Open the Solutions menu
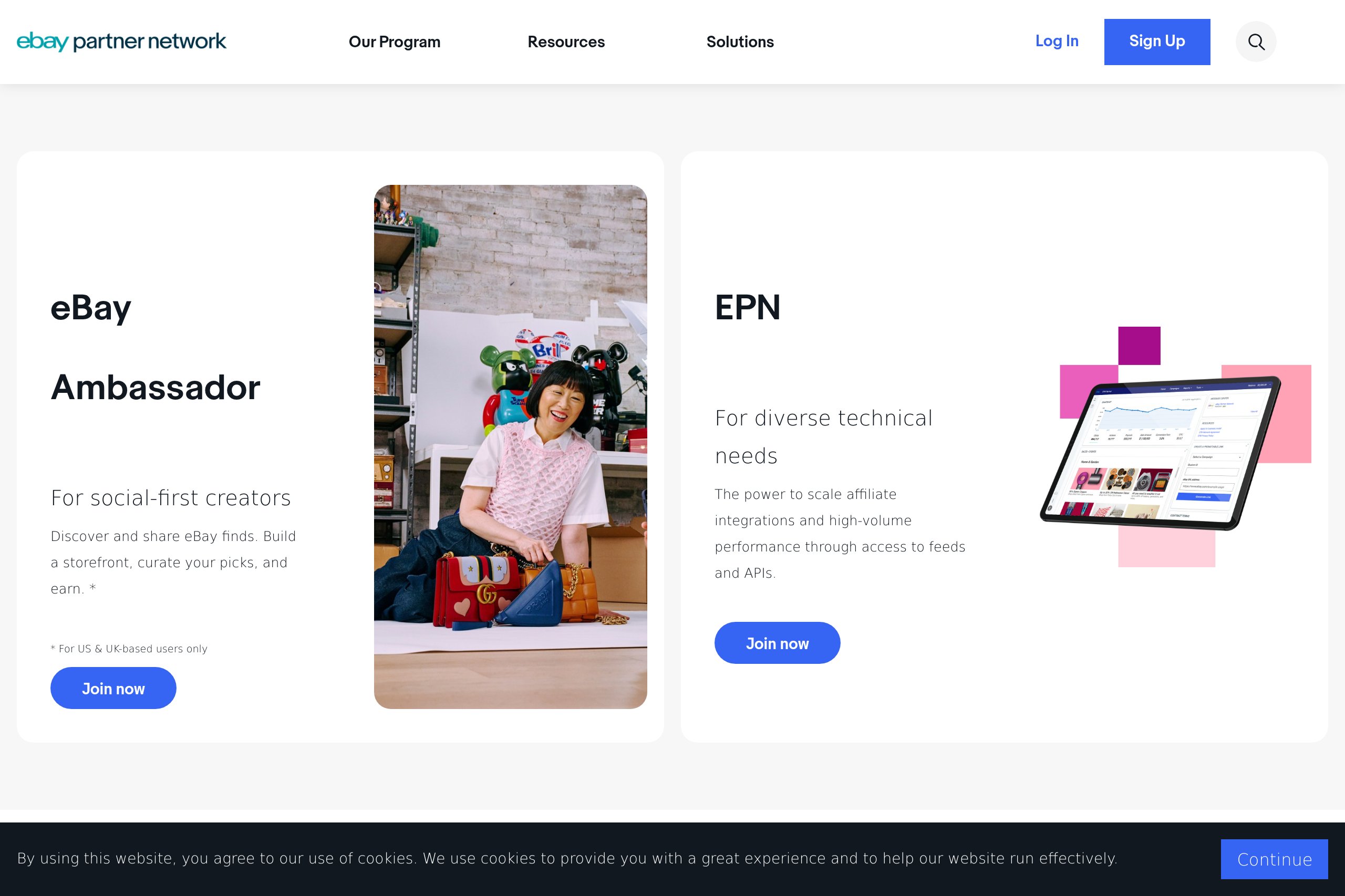This screenshot has width=1345, height=896. pyautogui.click(x=740, y=41)
